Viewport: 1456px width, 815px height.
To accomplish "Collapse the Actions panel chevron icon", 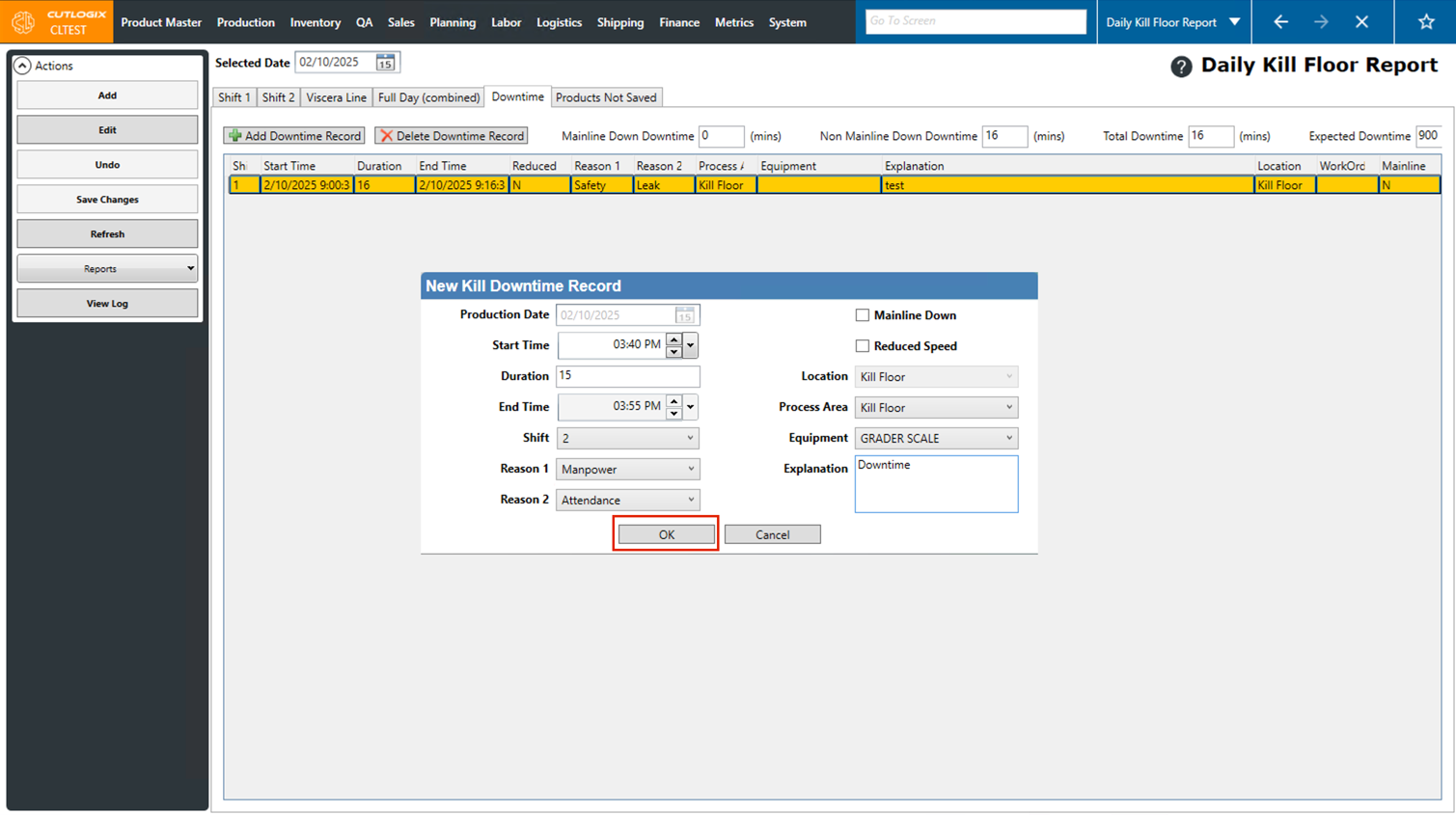I will point(22,66).
